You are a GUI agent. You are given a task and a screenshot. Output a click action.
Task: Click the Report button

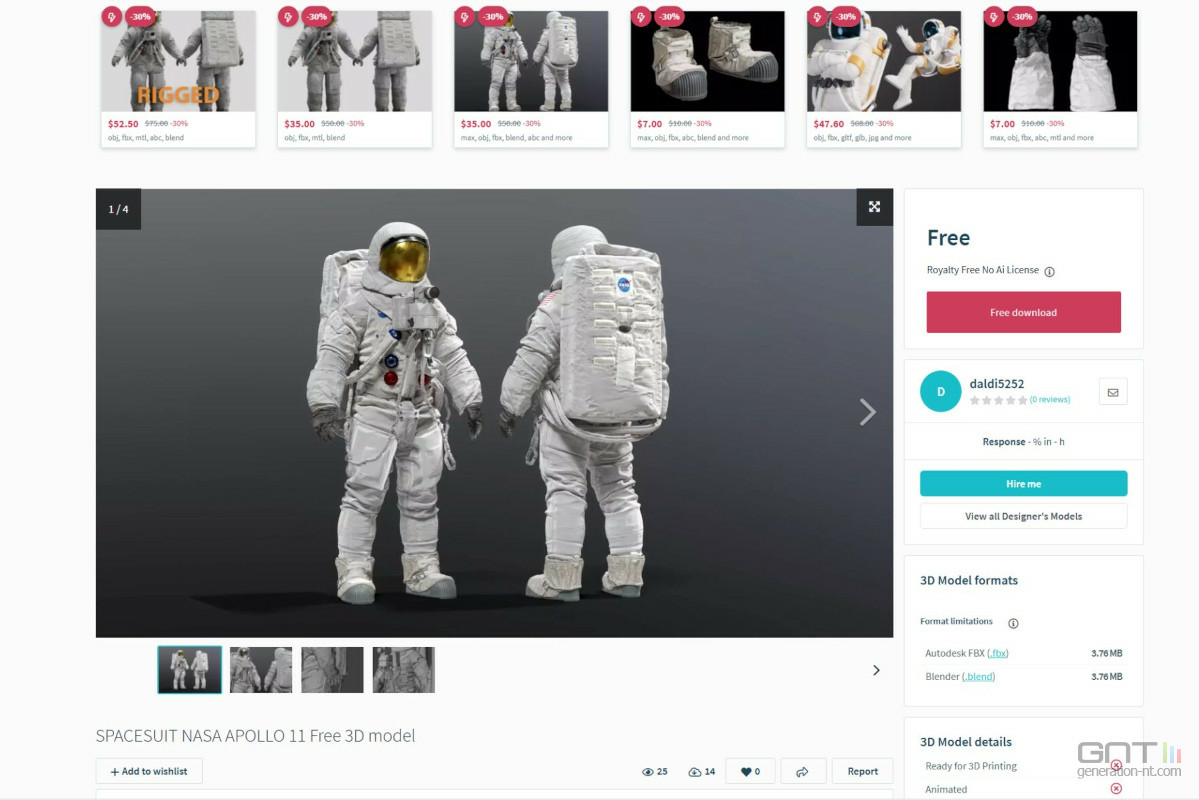pos(863,772)
